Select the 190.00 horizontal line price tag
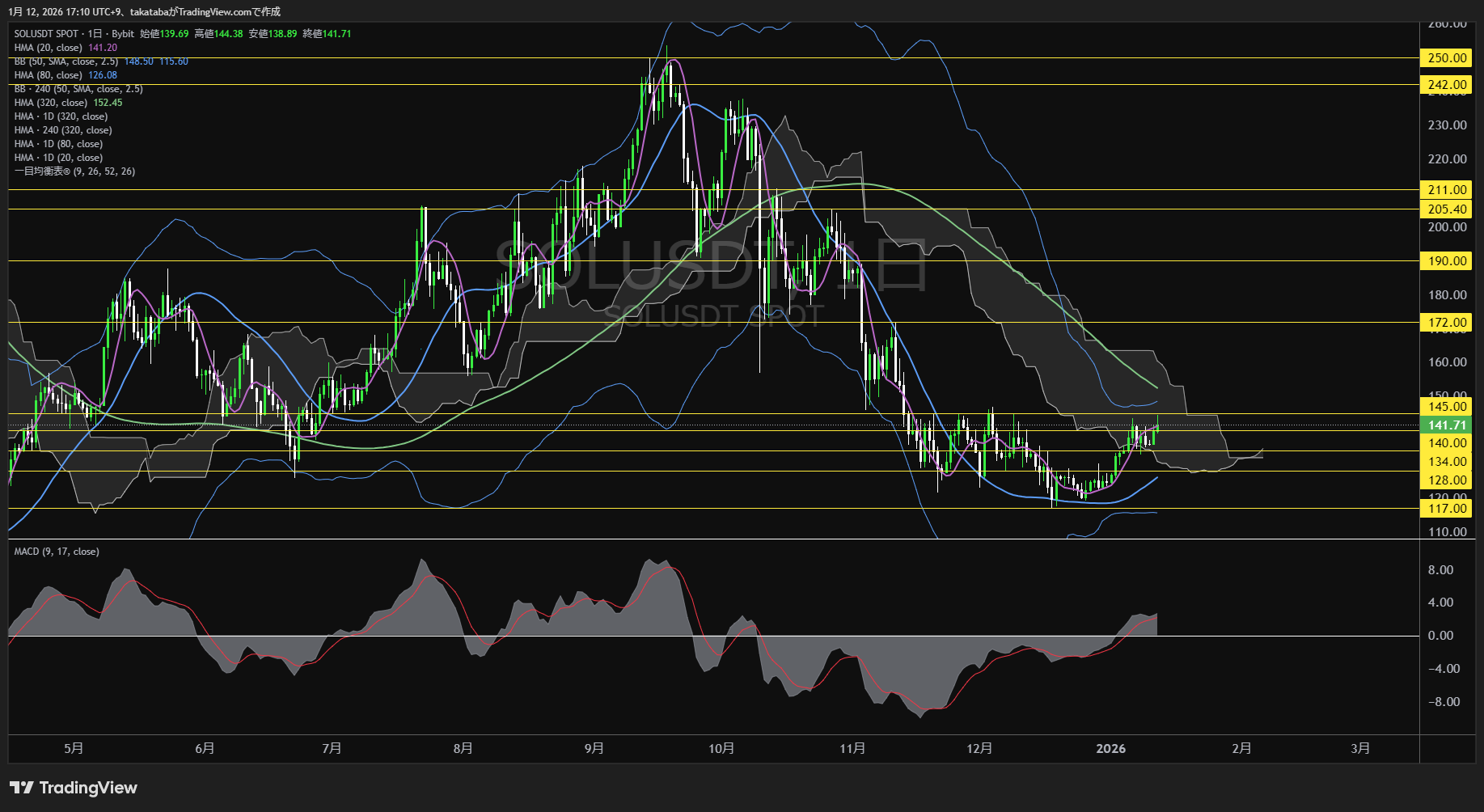Image resolution: width=1484 pixels, height=812 pixels. [1447, 261]
